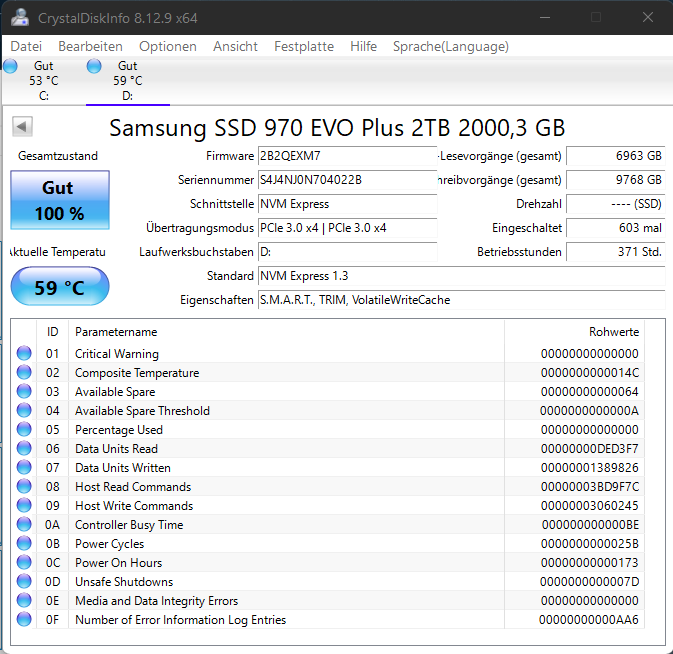Viewport: 673px width, 654px height.
Task: Click the 59 °C temperature button
Action: (x=60, y=286)
